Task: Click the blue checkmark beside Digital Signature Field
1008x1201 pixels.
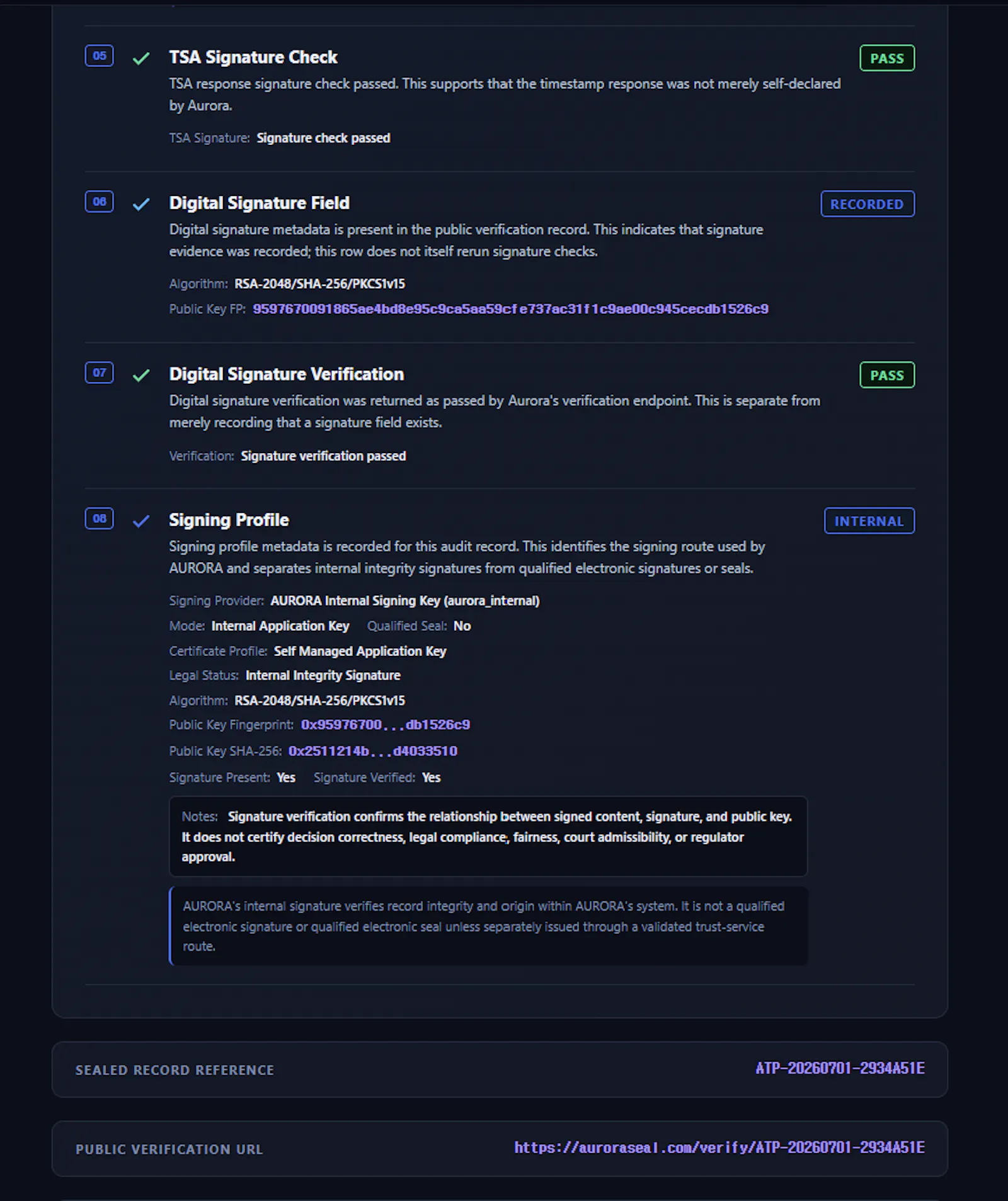Action: tap(141, 204)
